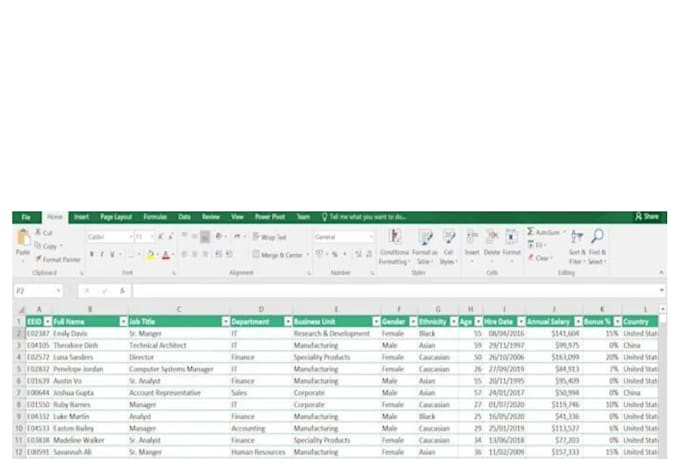Switch to the Power Pivot tab
This screenshot has height=459, width=680.
pos(270,217)
